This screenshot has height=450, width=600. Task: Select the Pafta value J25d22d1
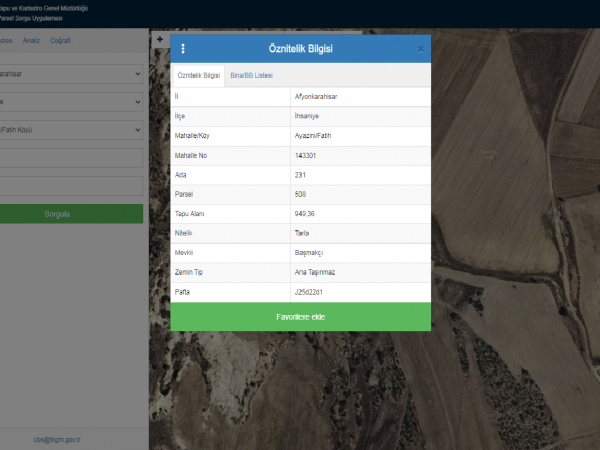[x=360, y=292]
